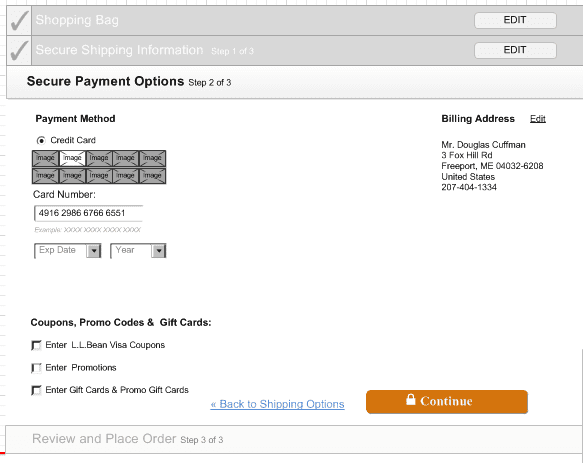Click the Shopping Bag checkmark icon

(19, 20)
